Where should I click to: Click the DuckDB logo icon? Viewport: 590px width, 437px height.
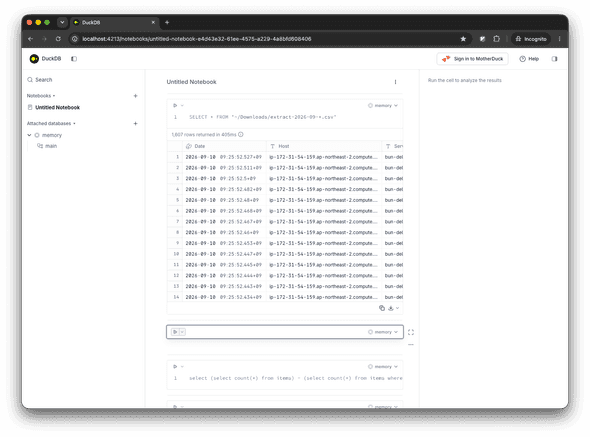click(x=34, y=59)
